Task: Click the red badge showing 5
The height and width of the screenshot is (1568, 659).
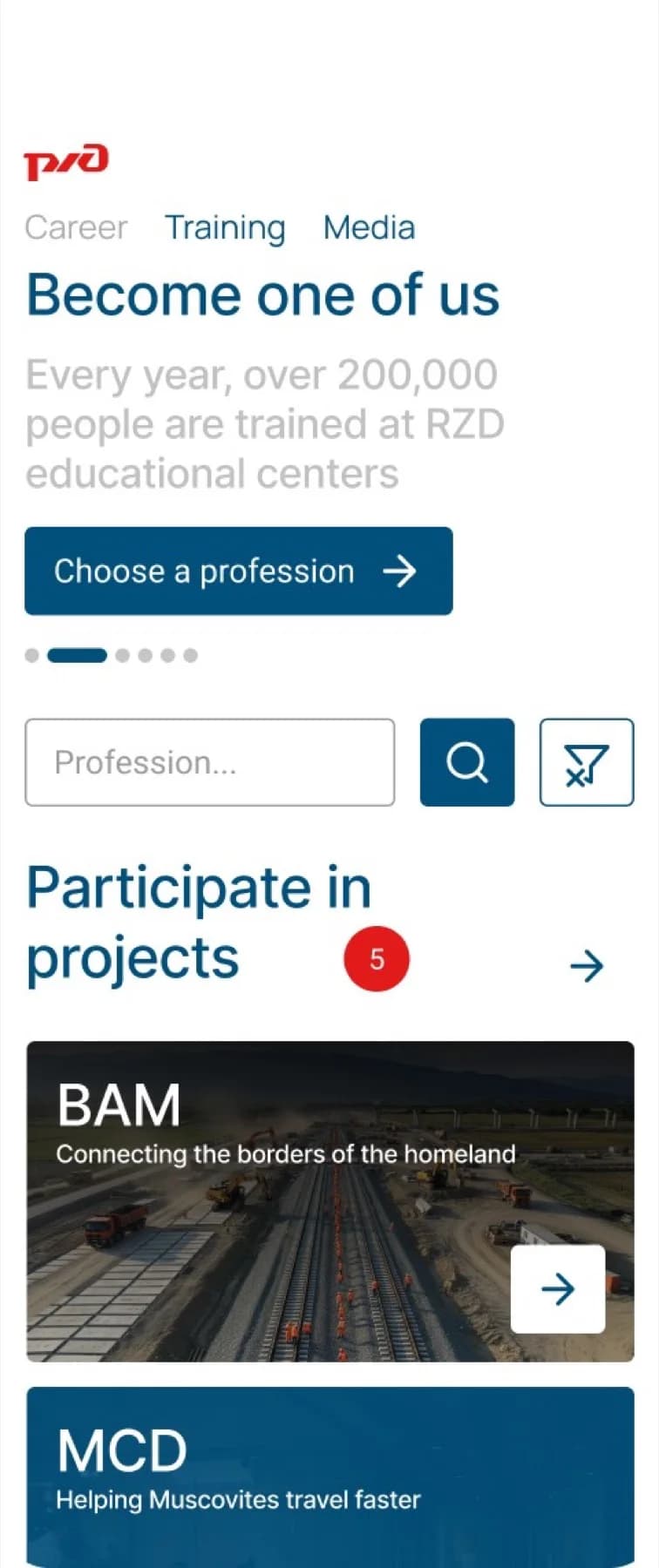Action: 377,959
